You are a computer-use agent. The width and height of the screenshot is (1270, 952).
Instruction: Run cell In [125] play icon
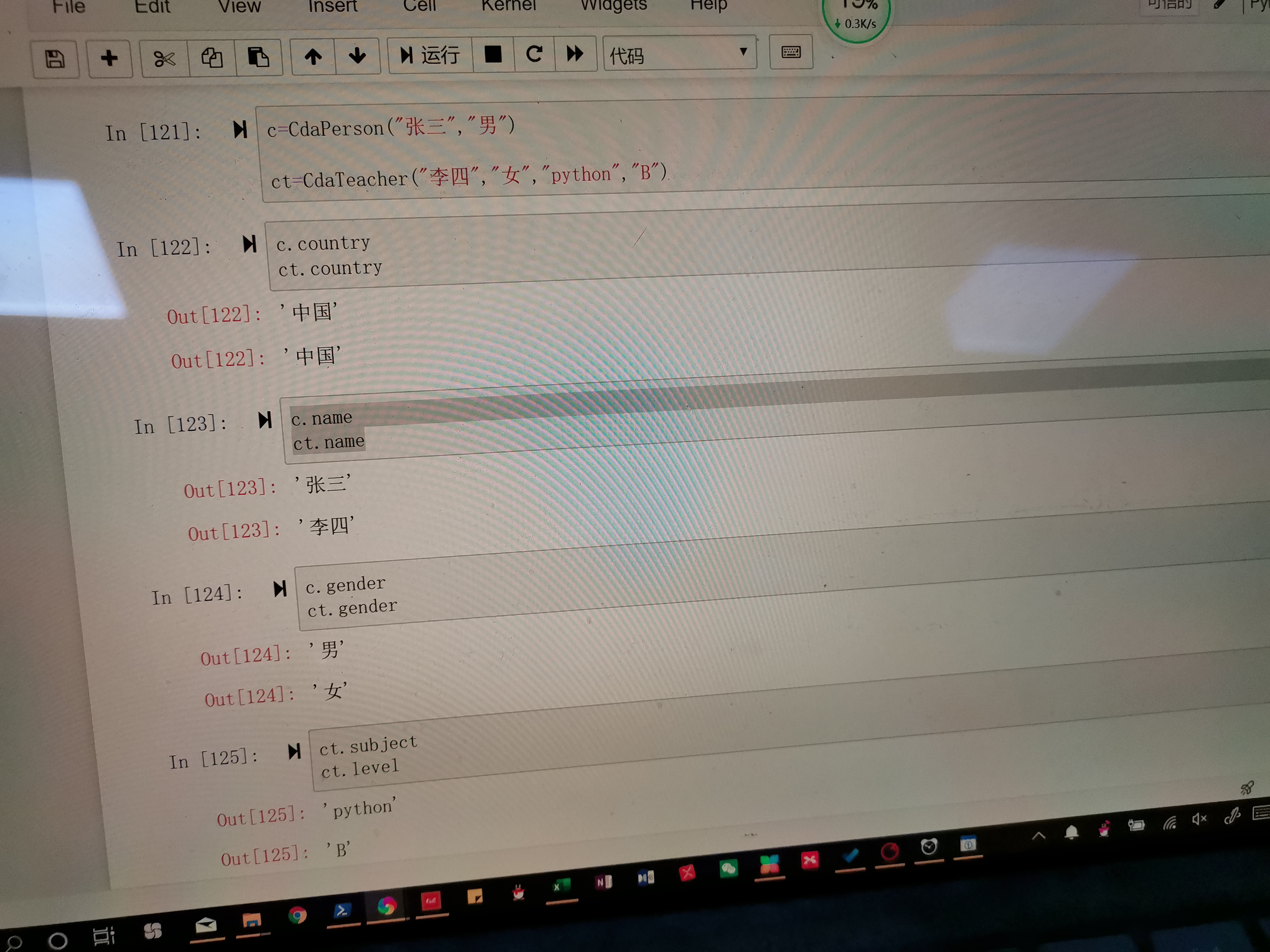click(294, 751)
